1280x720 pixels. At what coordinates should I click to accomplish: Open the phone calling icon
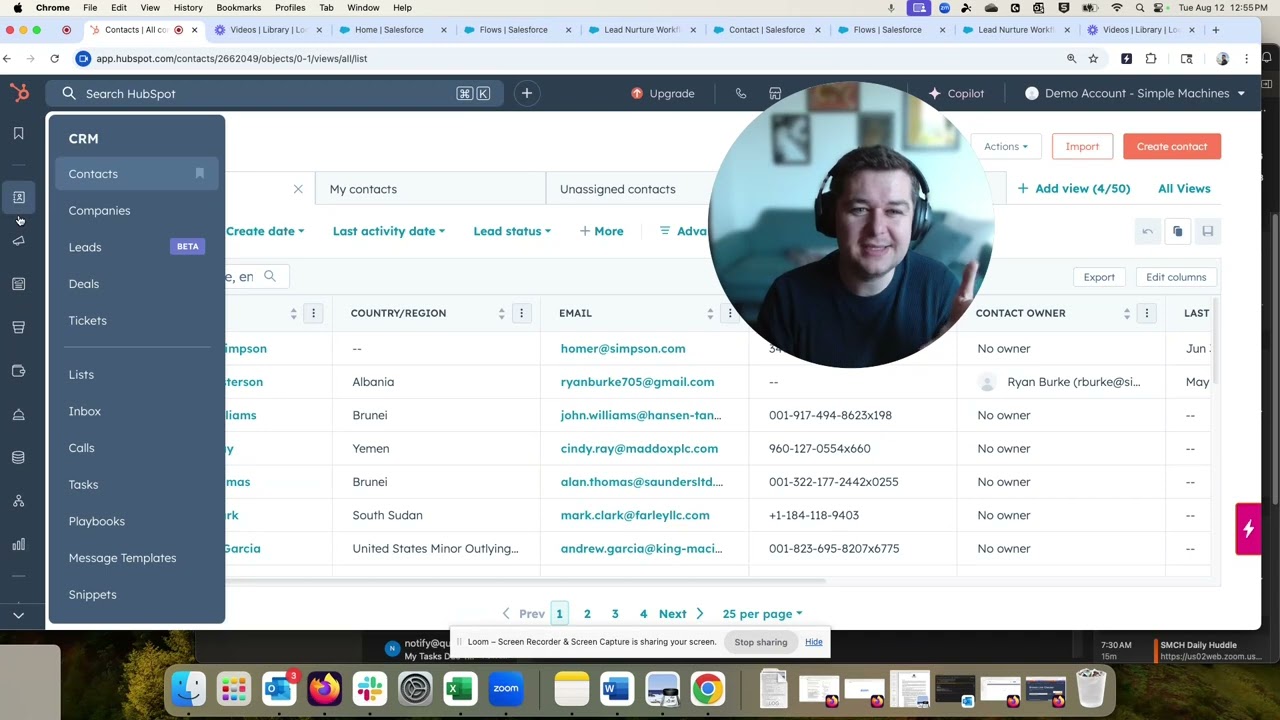pyautogui.click(x=741, y=93)
